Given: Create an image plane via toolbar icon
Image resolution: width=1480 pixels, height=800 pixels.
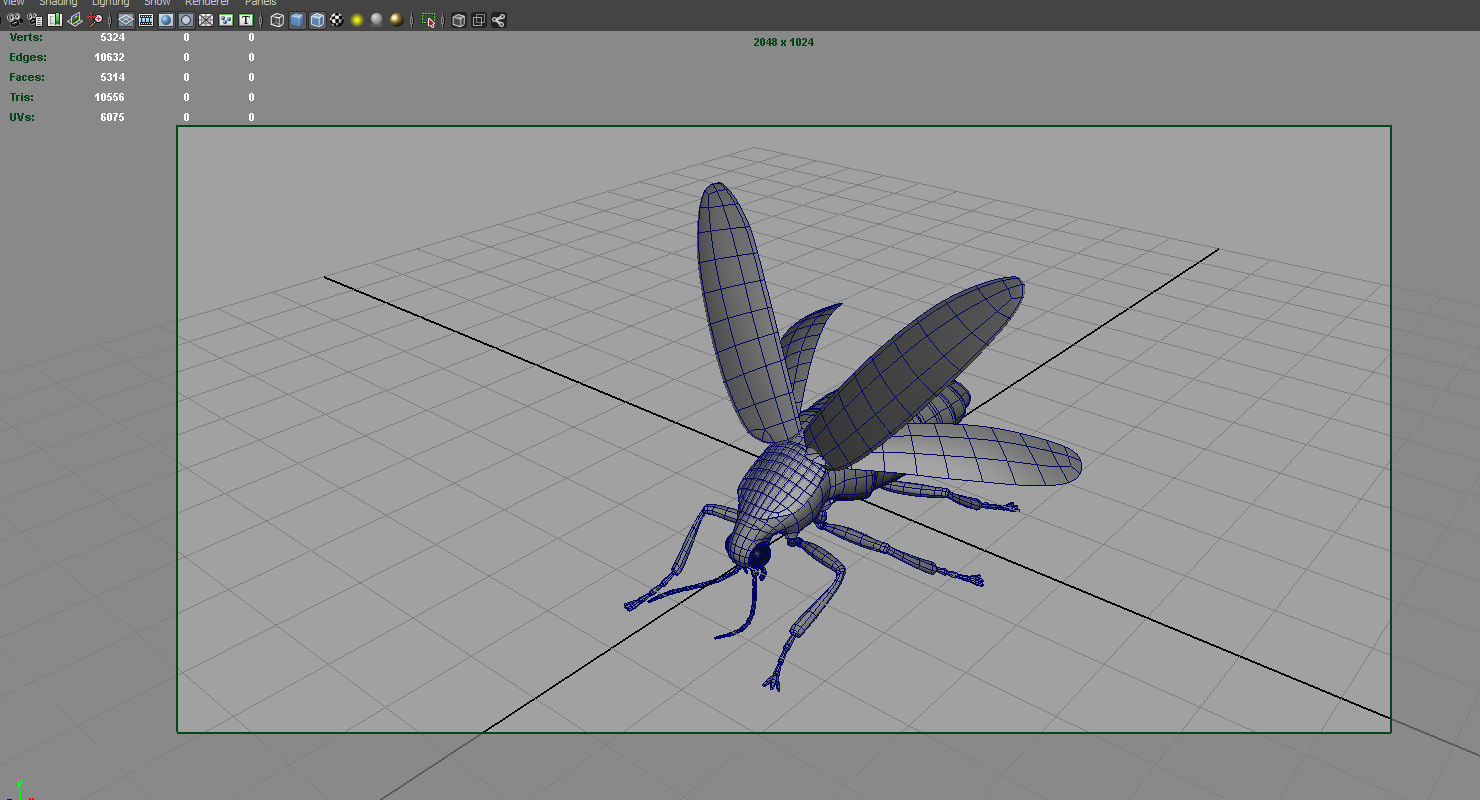Looking at the screenshot, I should 74,19.
